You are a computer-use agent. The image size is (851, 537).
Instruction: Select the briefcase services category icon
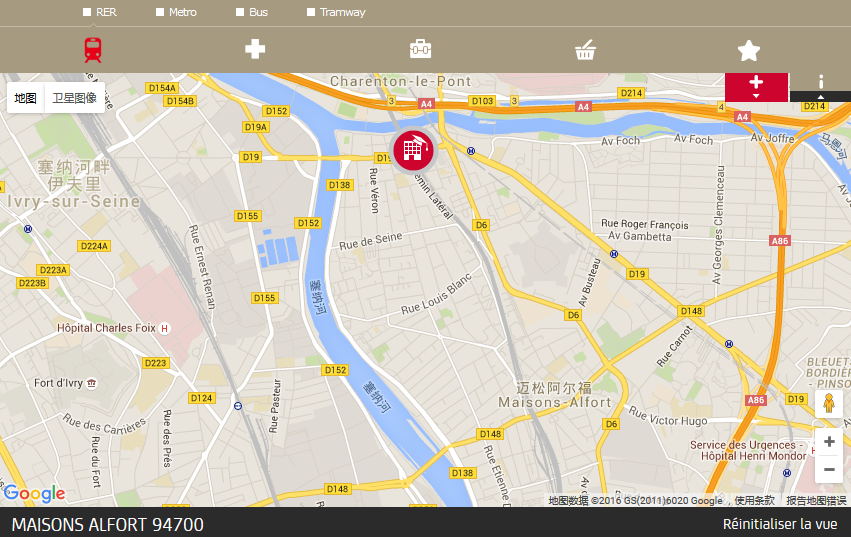click(x=421, y=49)
